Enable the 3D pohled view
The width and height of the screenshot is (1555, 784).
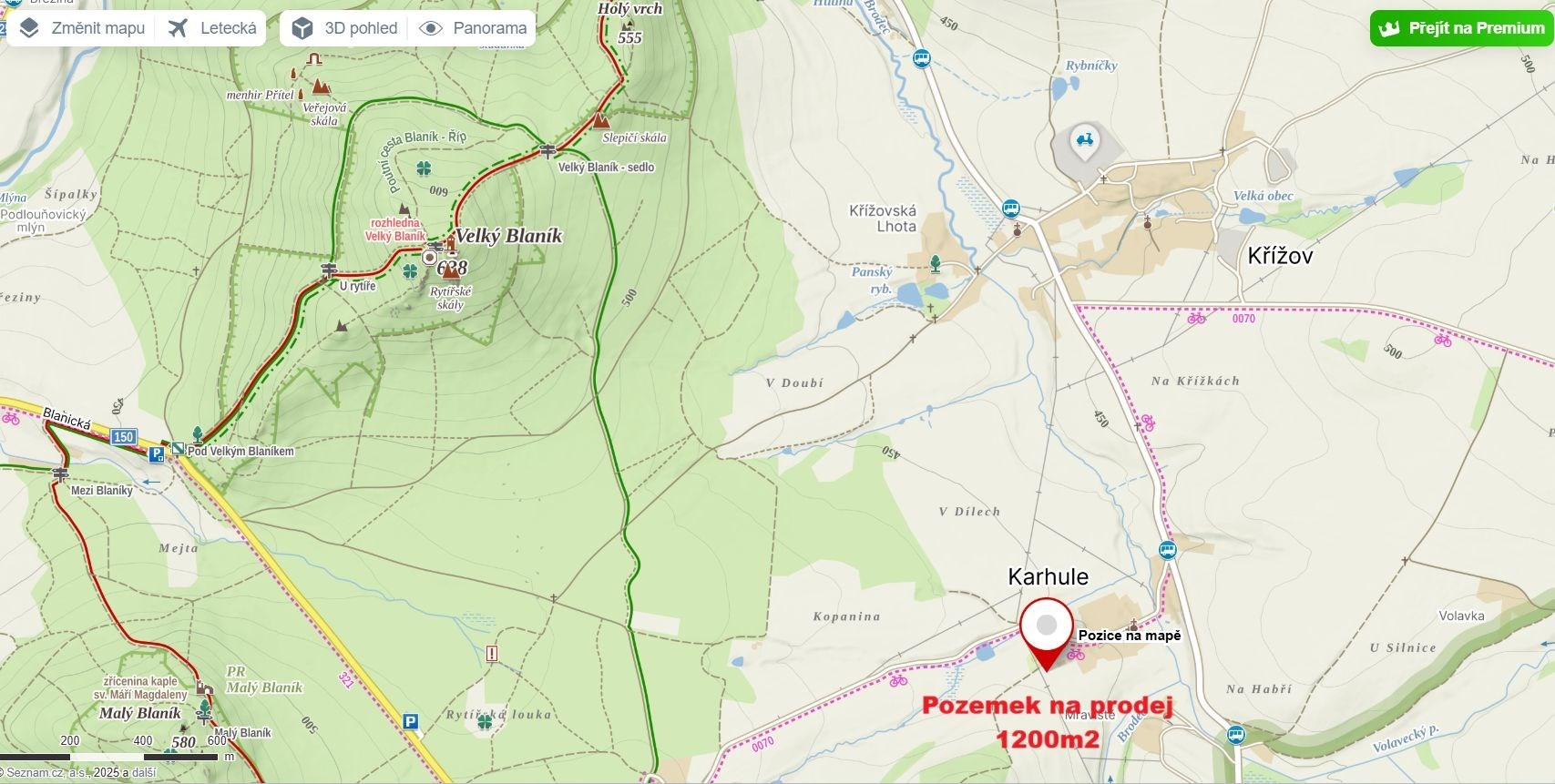pos(344,28)
